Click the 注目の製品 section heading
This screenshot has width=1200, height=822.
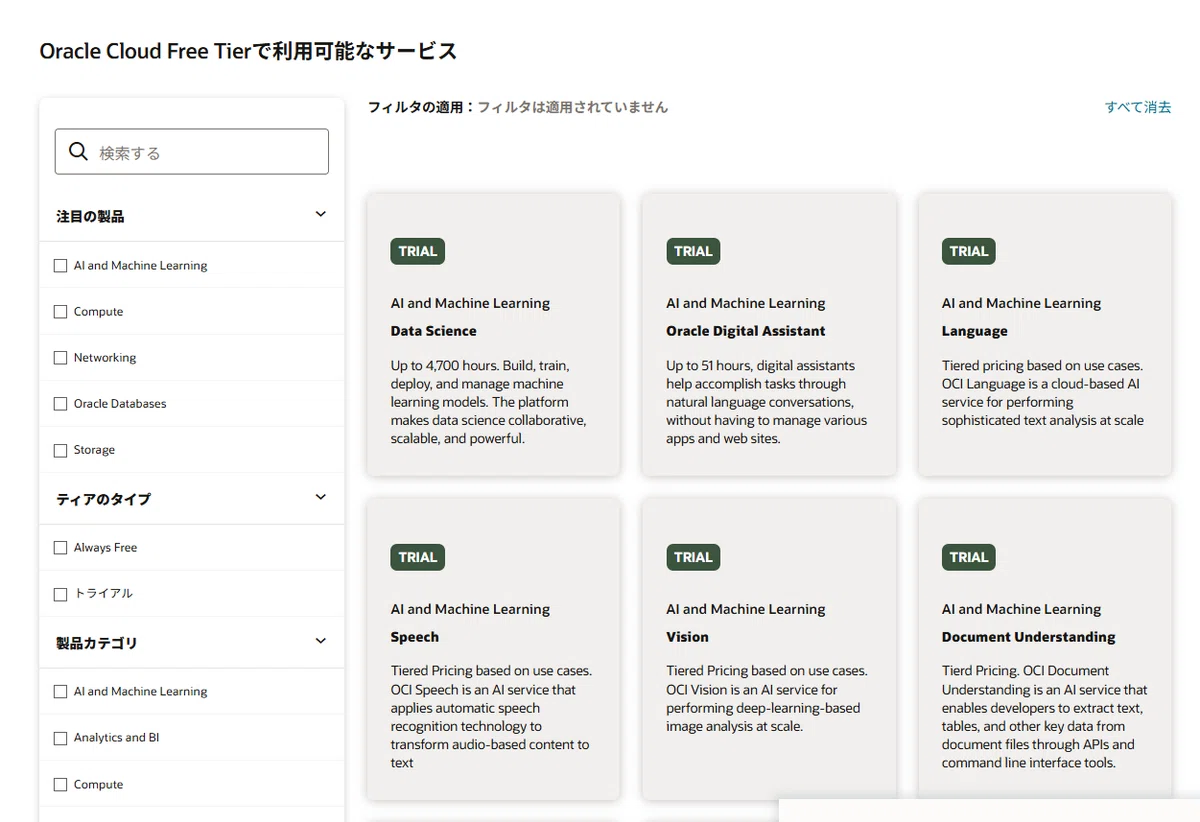[90, 216]
